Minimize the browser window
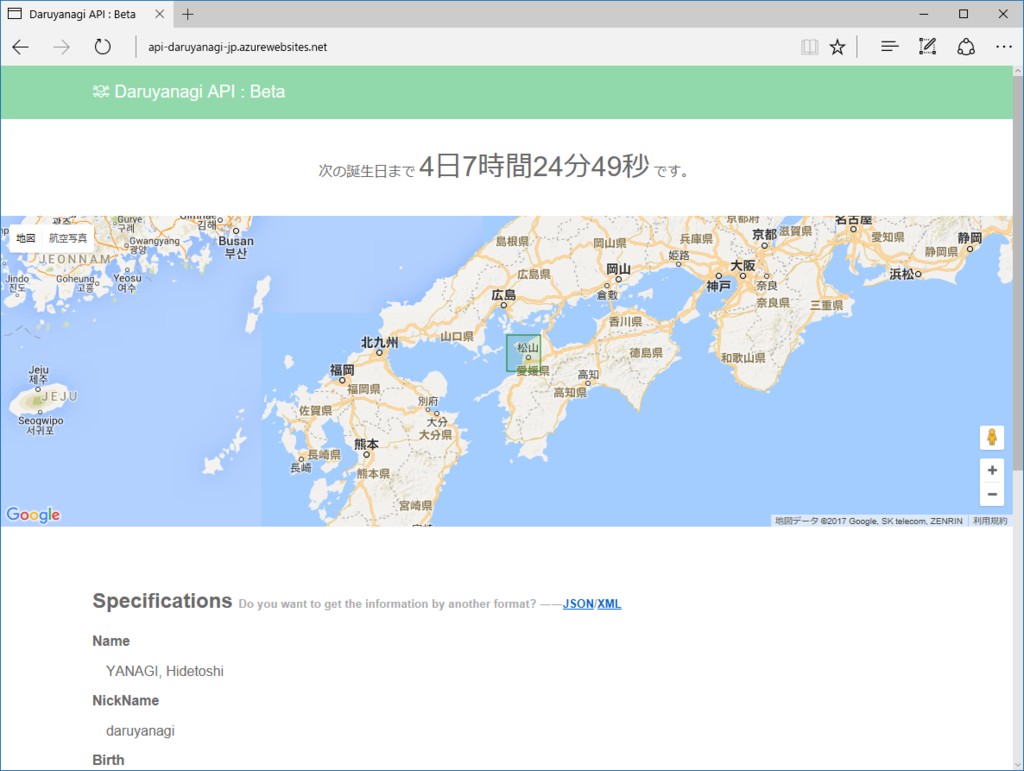The image size is (1024, 771). pyautogui.click(x=923, y=14)
